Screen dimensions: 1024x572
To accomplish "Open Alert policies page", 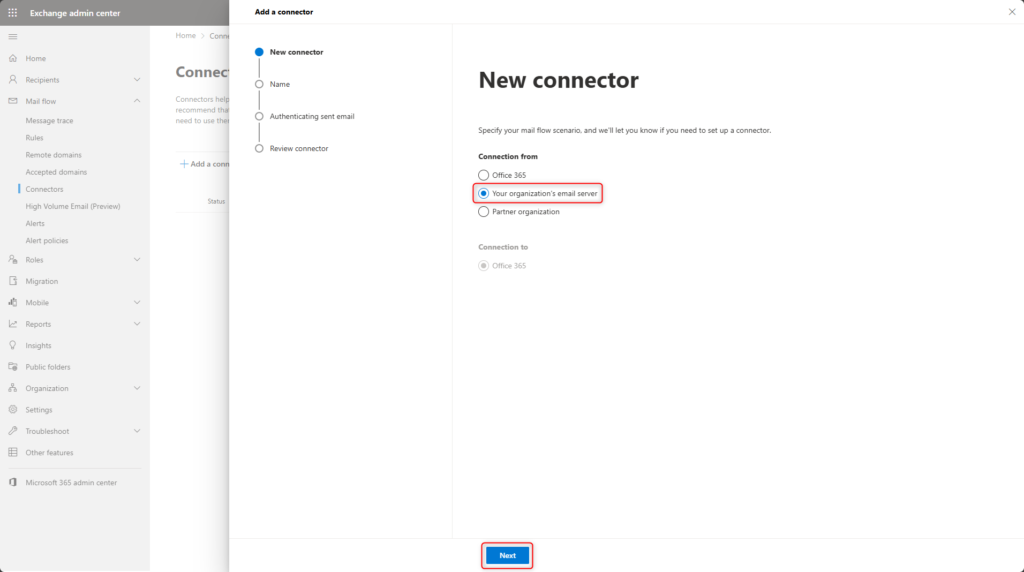I will coord(46,241).
